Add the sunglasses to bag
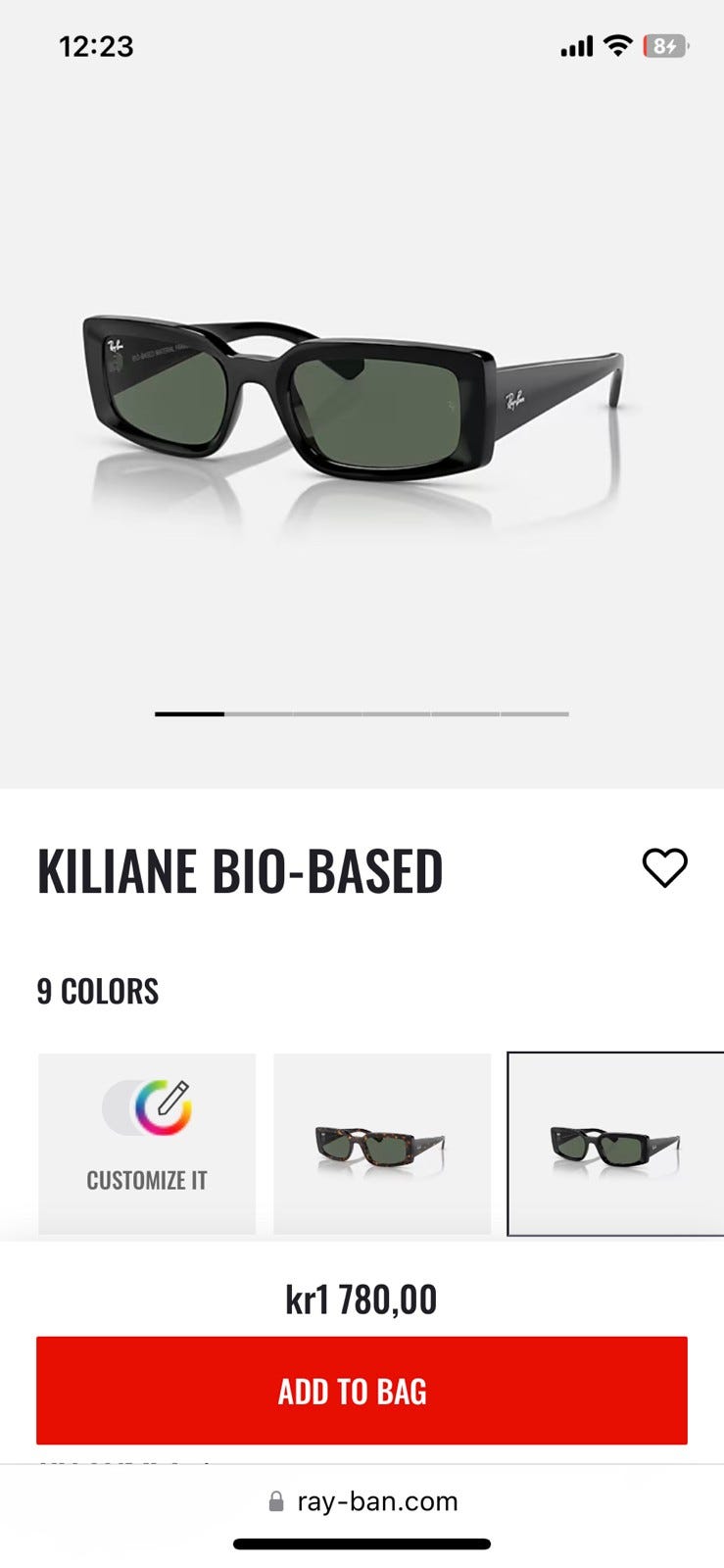Viewport: 724px width, 1568px height. tap(362, 1391)
